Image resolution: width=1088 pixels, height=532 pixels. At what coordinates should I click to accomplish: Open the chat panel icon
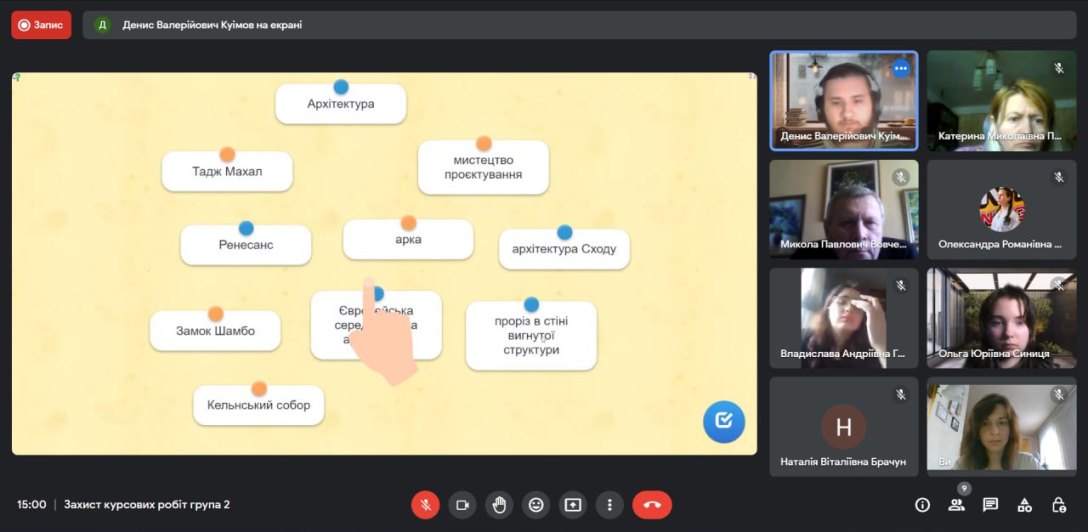click(x=990, y=505)
